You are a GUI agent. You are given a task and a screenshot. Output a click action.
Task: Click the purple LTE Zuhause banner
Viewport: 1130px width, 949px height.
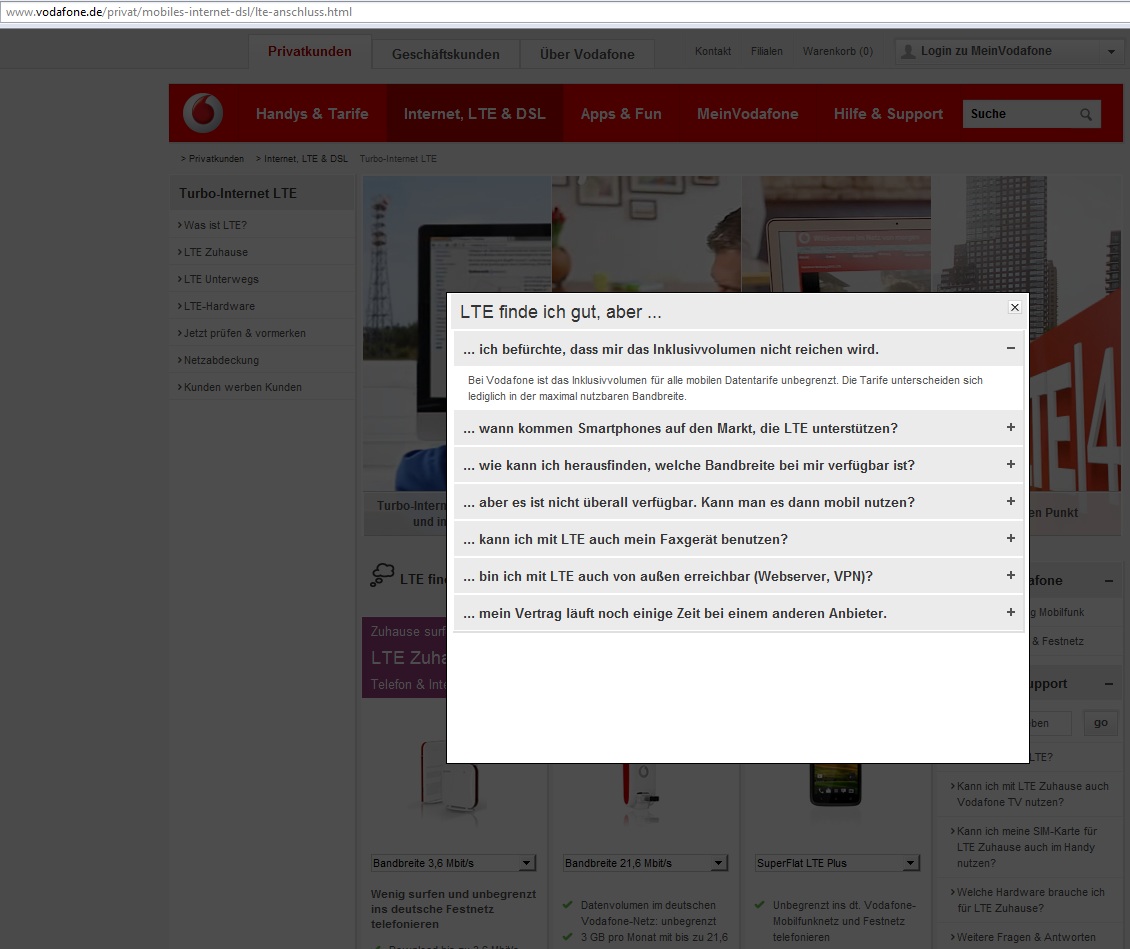404,657
